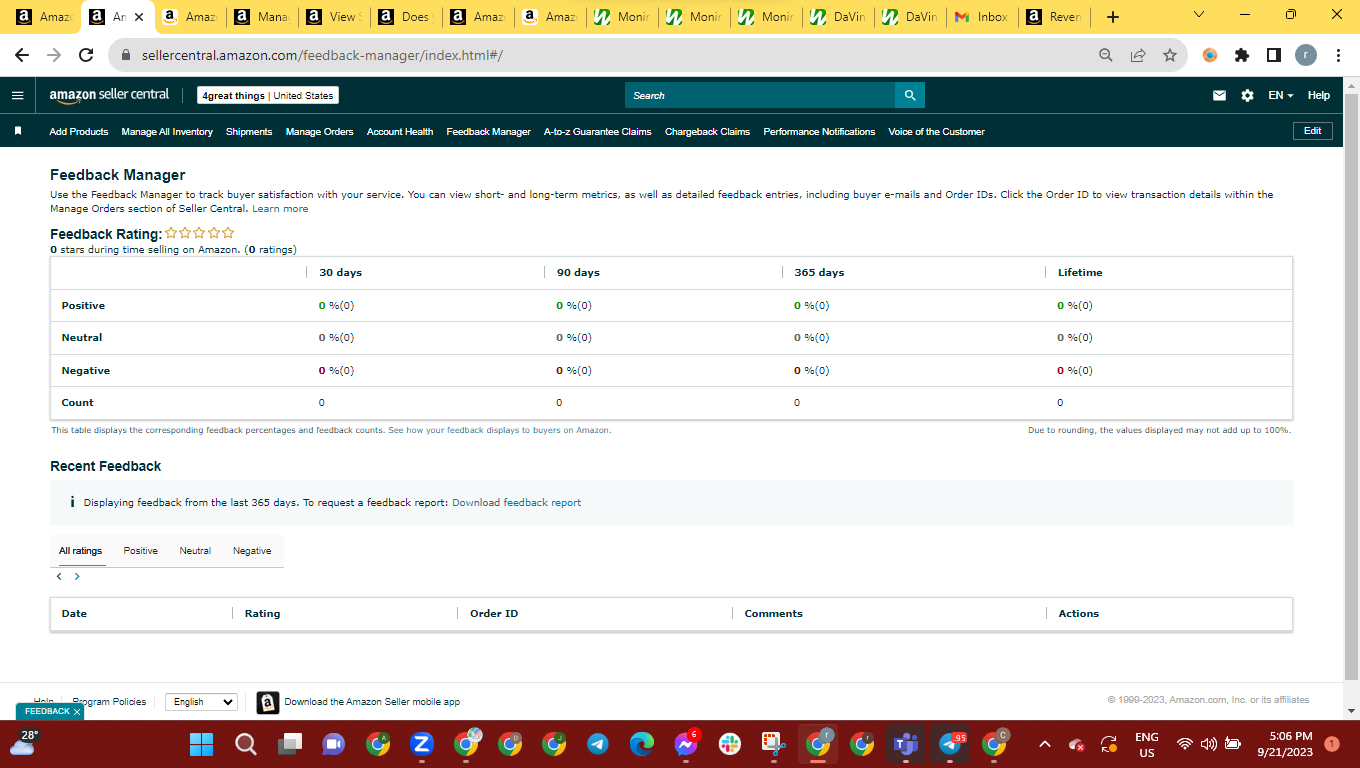Focus the Seller Central Search field

pyautogui.click(x=760, y=95)
